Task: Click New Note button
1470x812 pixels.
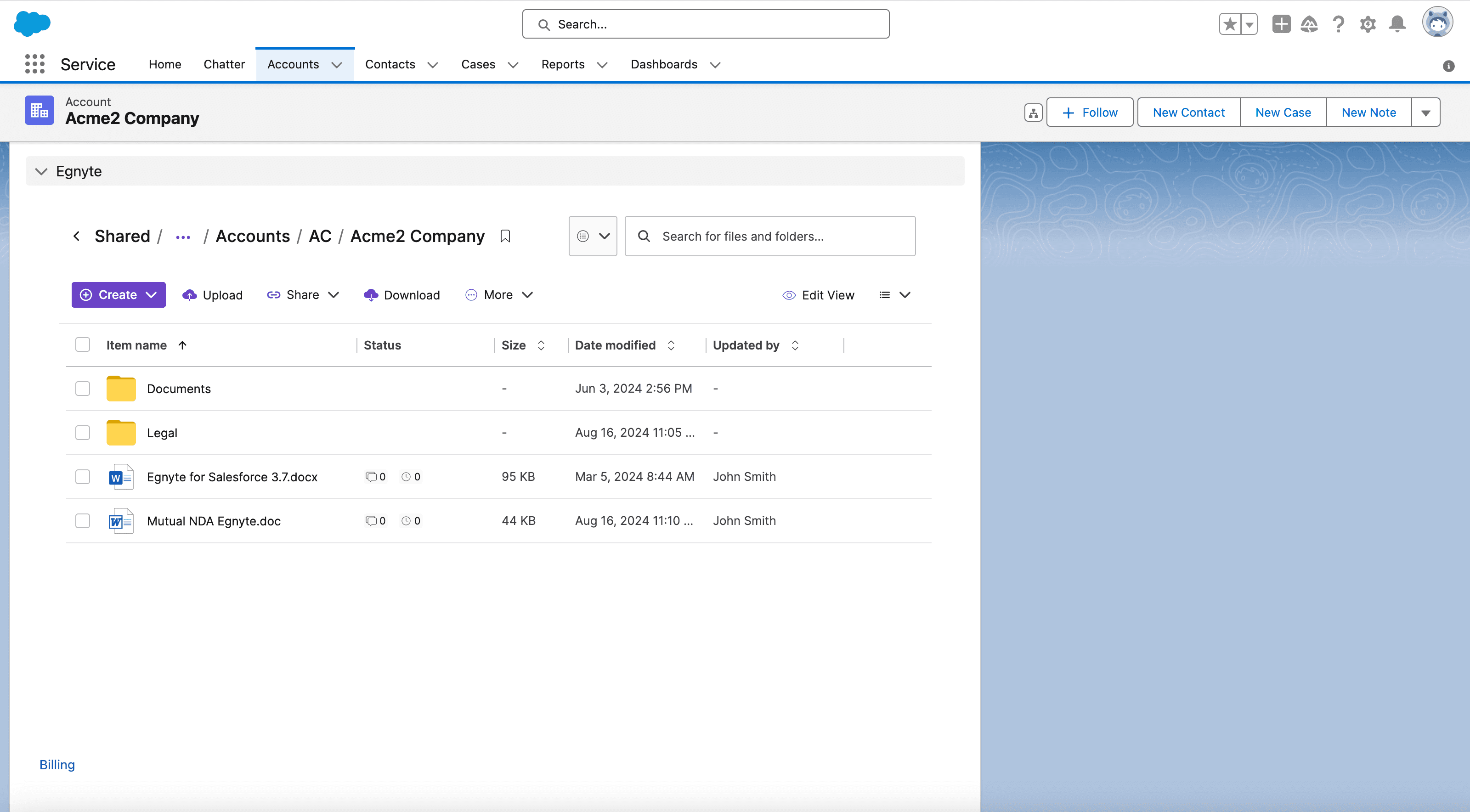Action: point(1368,113)
